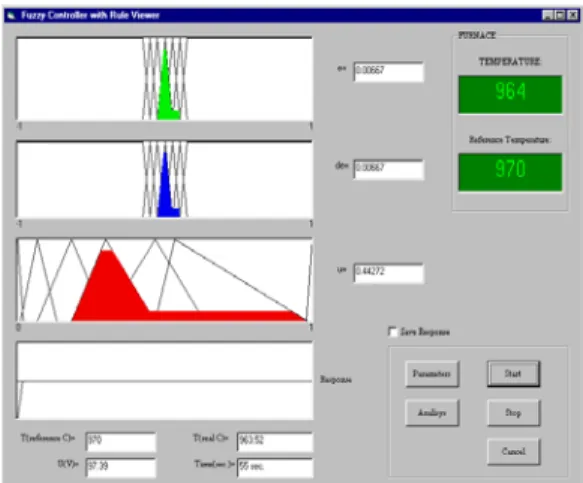Minimize the Fuzzy Controller window
The height and width of the screenshot is (483, 583).
pyautogui.click(x=547, y=15)
